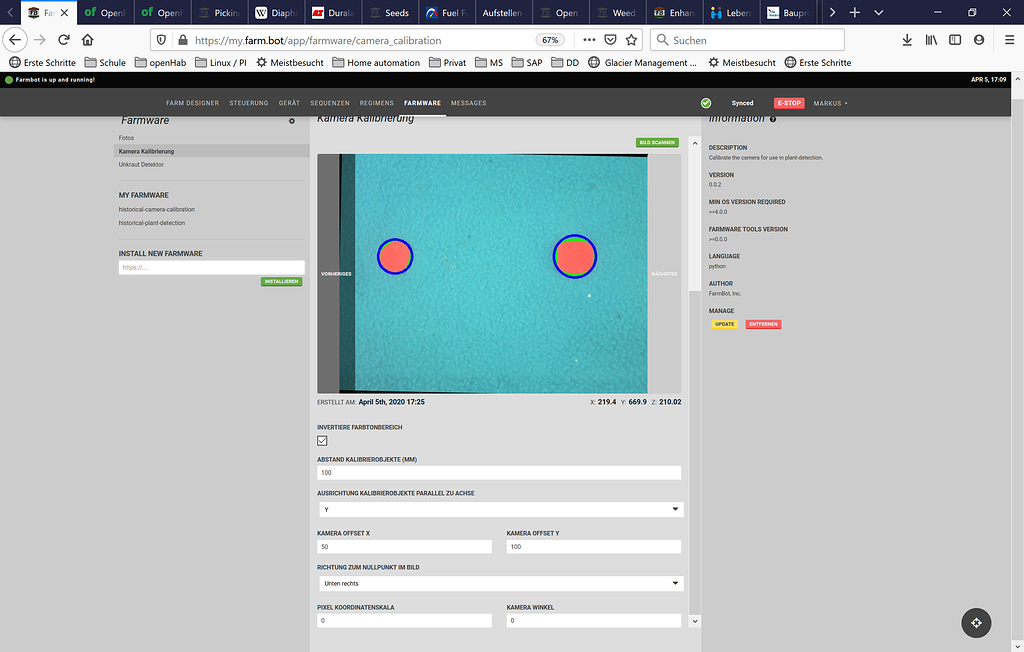Switch to the FARM DESIGNER section
Image resolution: width=1024 pixels, height=652 pixels.
(x=193, y=102)
